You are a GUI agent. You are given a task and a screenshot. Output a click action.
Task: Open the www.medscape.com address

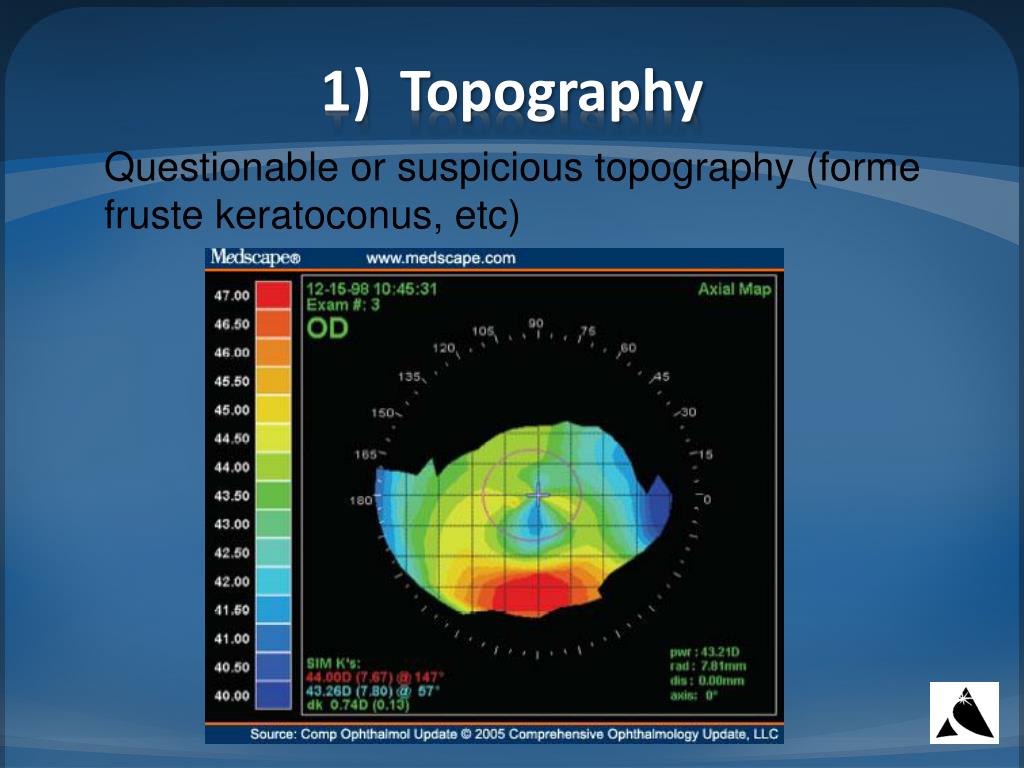click(441, 258)
